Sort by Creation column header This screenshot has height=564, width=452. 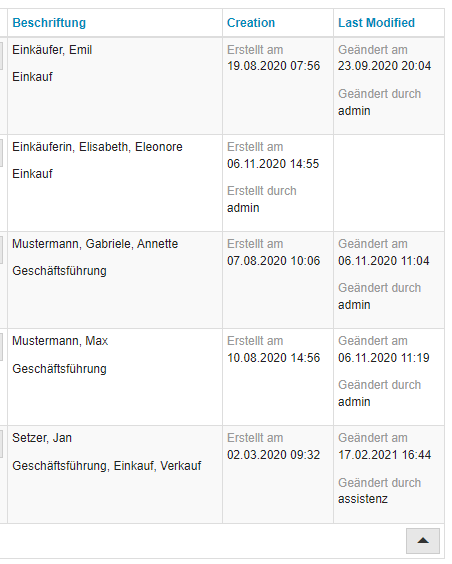tap(251, 23)
